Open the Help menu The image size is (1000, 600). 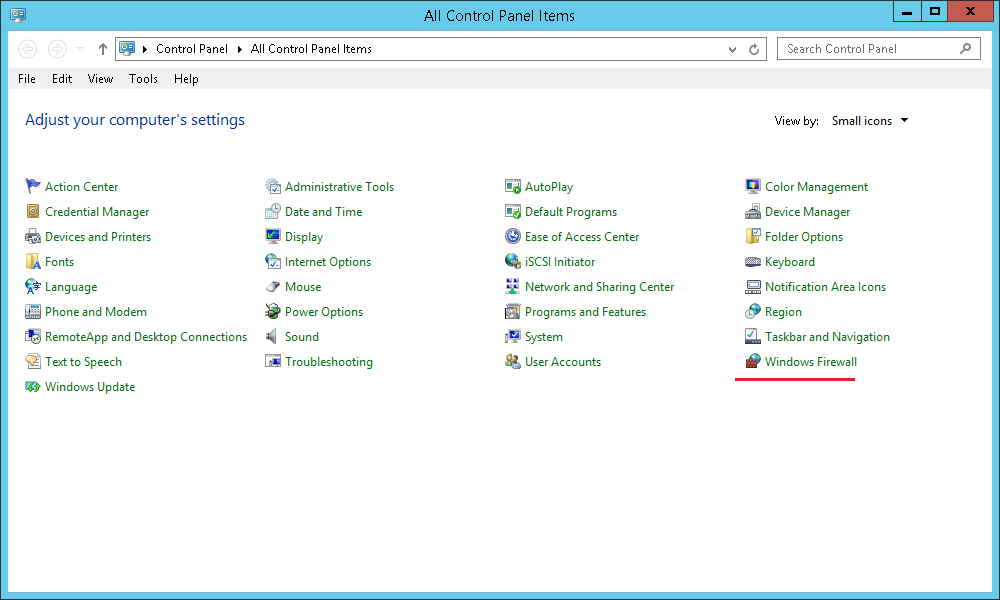186,78
